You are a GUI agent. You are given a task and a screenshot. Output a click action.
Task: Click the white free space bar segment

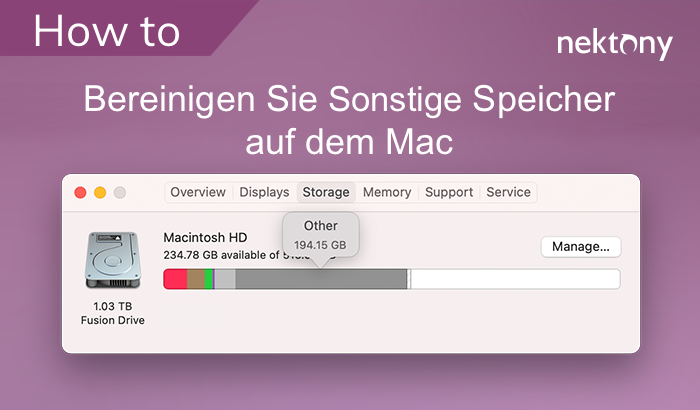click(515, 279)
